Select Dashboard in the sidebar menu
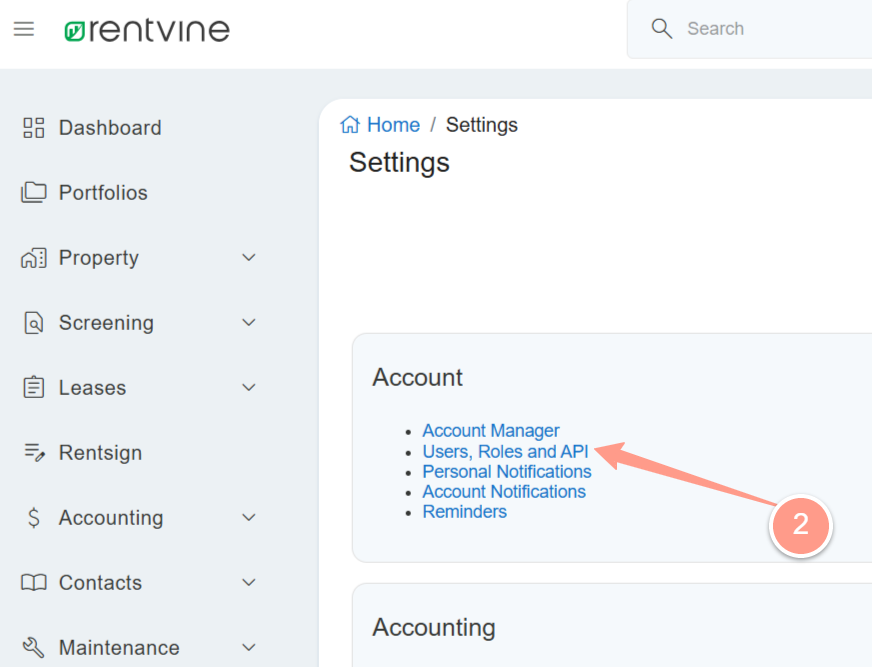The width and height of the screenshot is (872, 667). click(109, 128)
